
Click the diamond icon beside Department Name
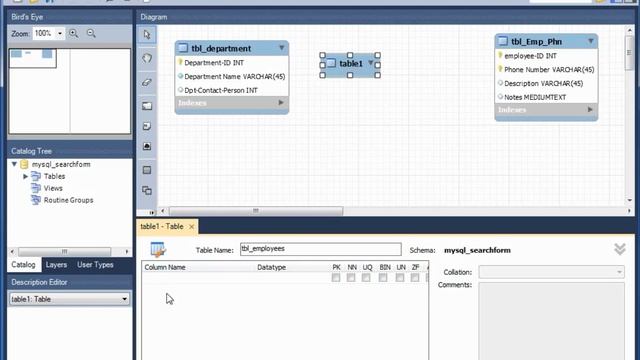pos(180,76)
